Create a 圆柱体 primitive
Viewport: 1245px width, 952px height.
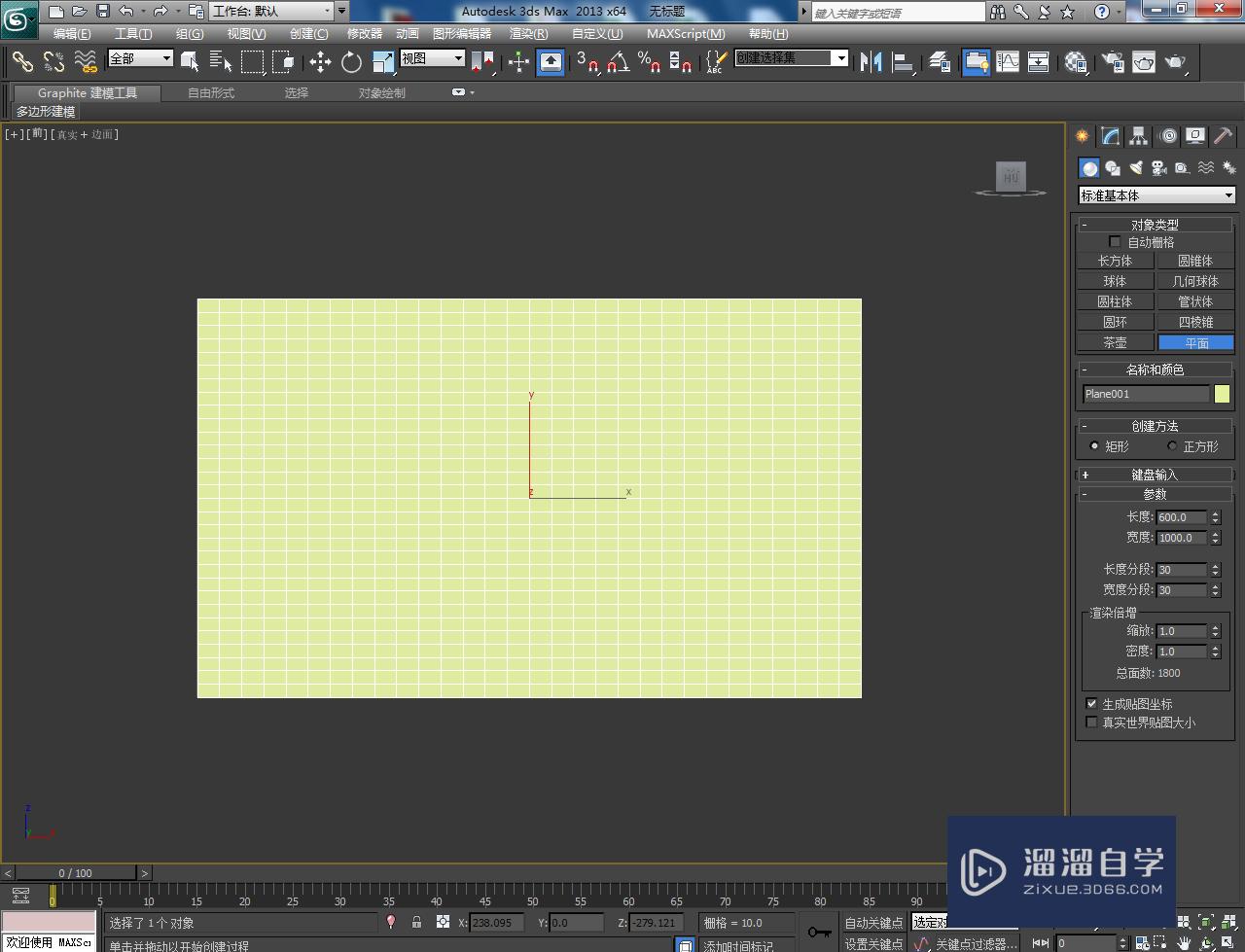point(1116,301)
